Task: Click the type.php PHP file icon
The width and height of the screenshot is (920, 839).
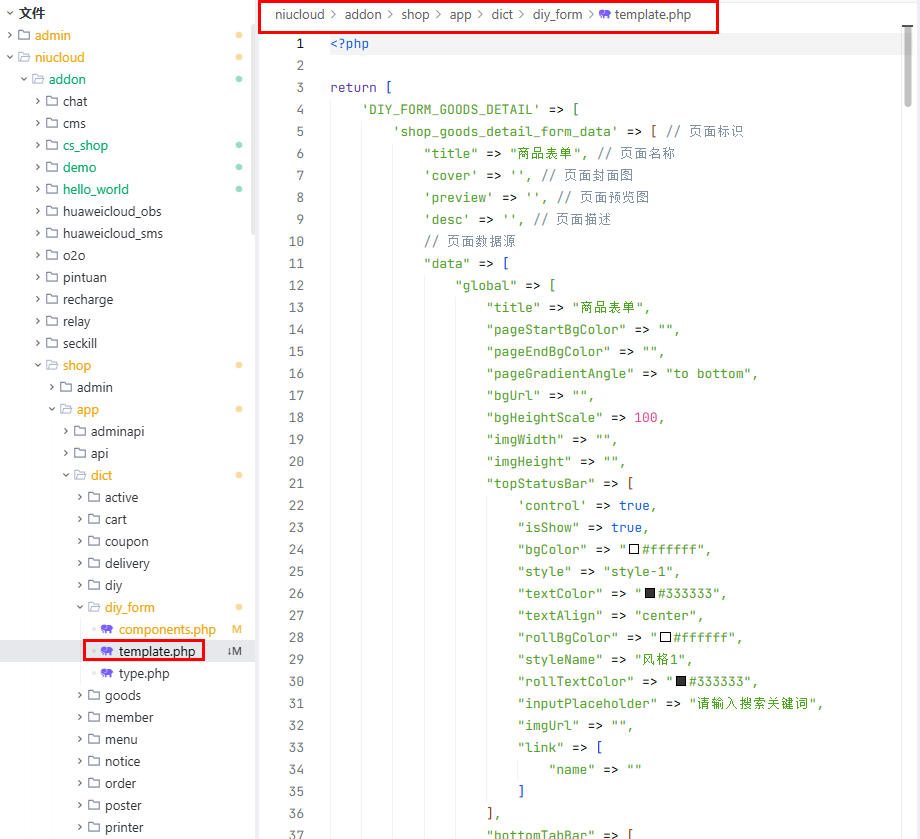Action: pos(107,673)
